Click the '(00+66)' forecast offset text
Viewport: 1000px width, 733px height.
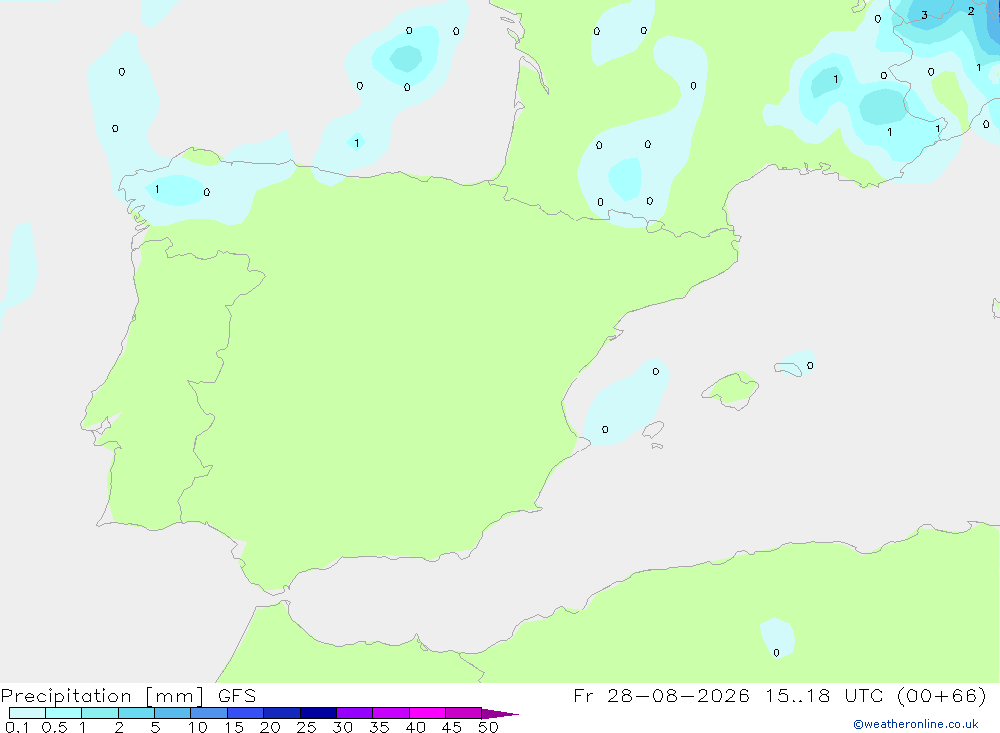[941, 695]
